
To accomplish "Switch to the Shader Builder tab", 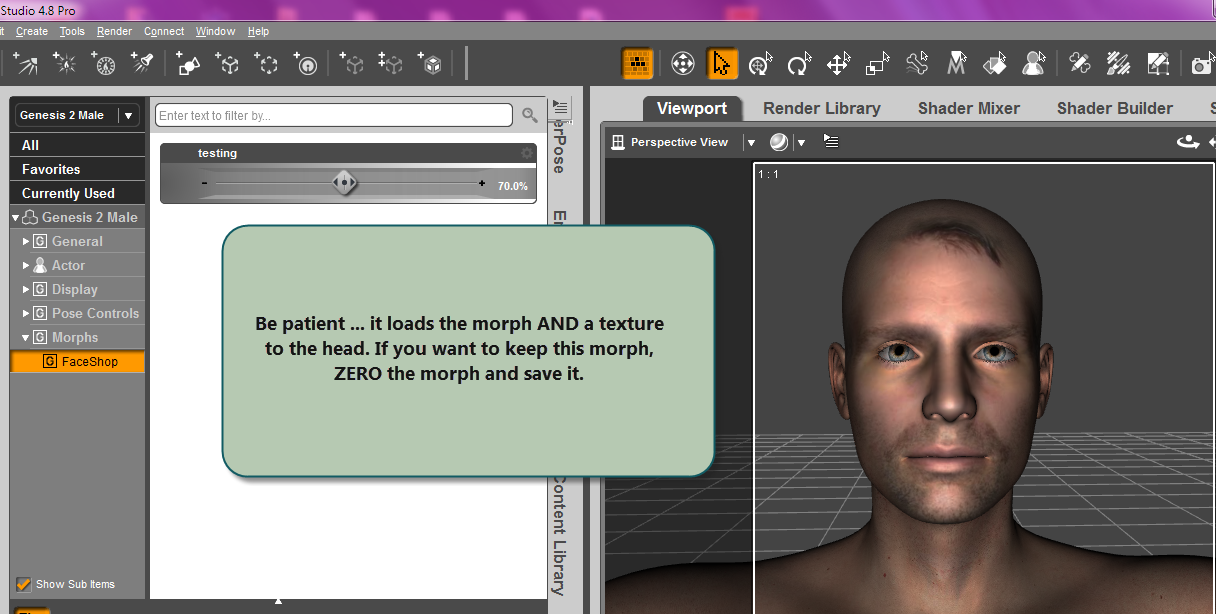I will (1115, 108).
